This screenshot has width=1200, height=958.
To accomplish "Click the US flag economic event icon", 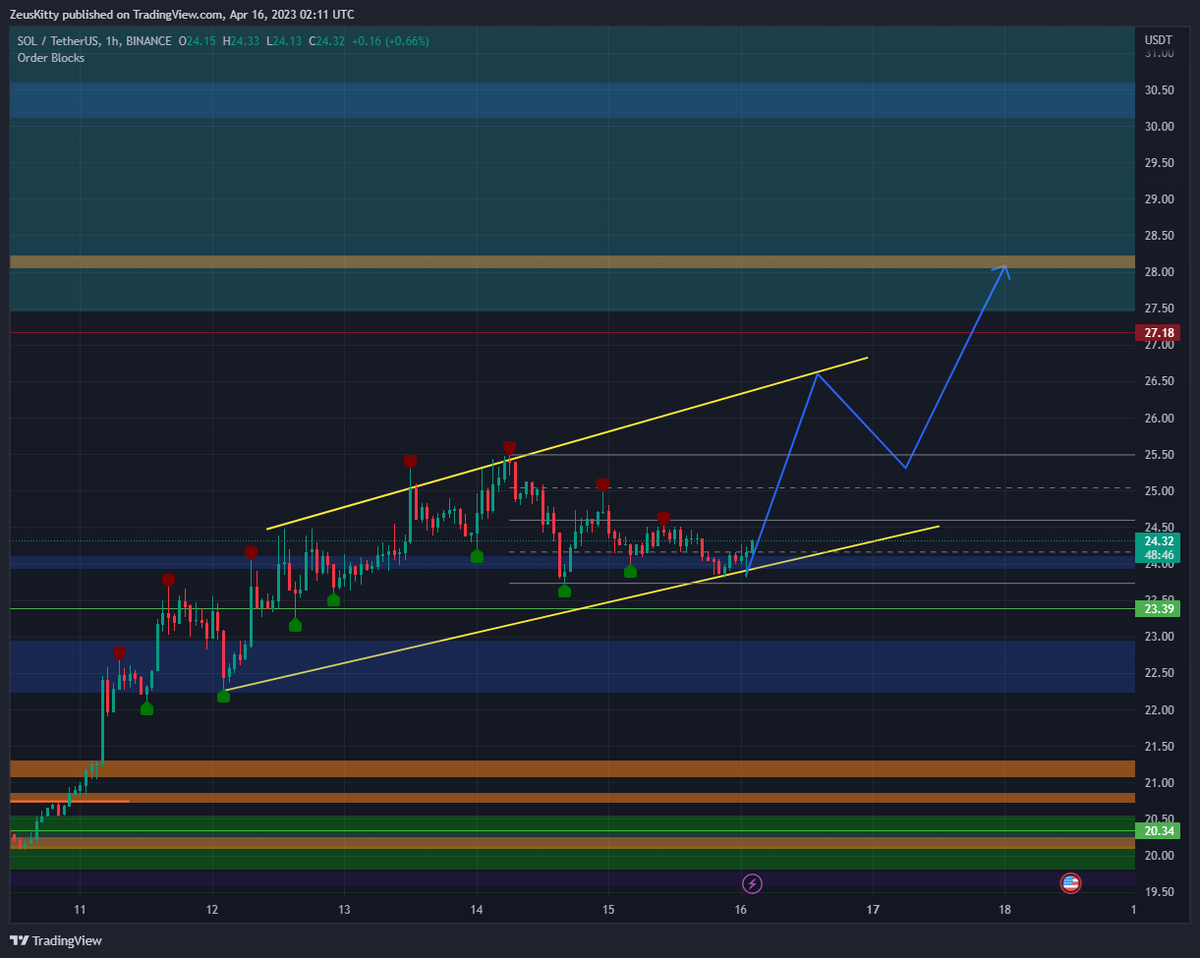I will coord(1070,884).
